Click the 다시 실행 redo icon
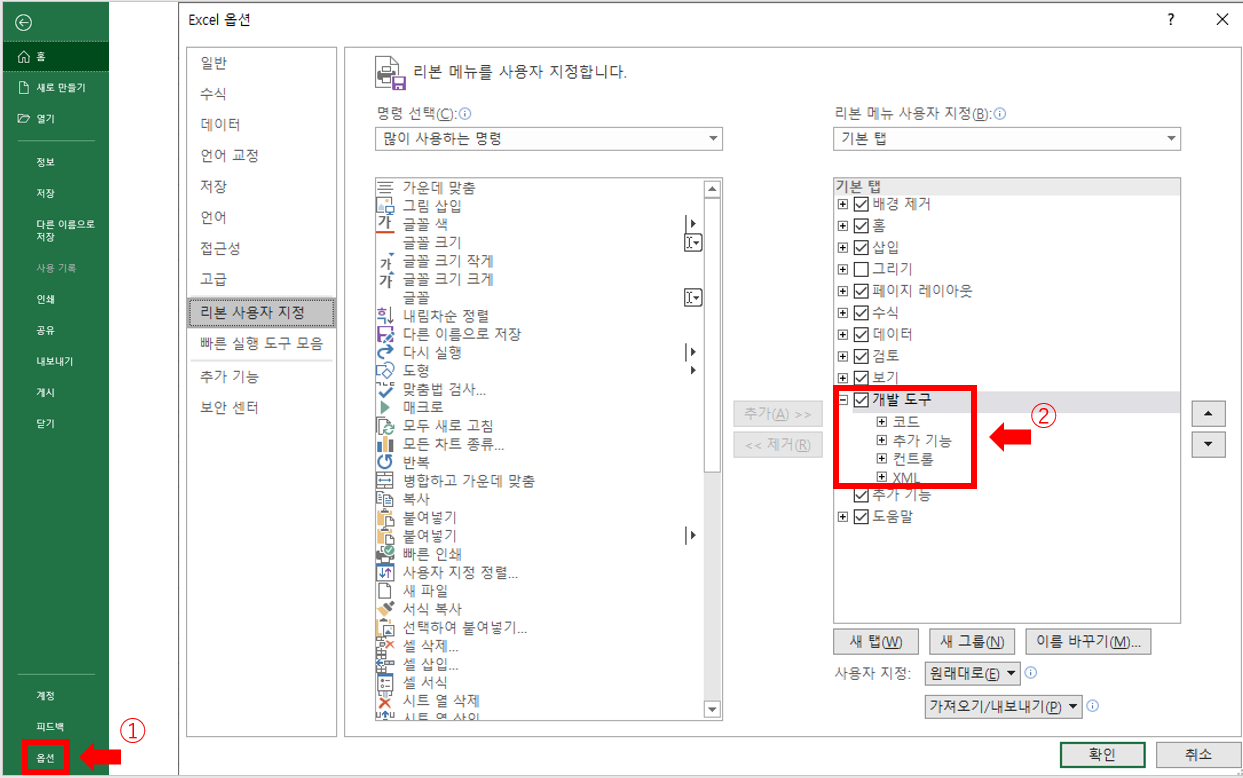Image resolution: width=1243 pixels, height=778 pixels. [x=385, y=352]
